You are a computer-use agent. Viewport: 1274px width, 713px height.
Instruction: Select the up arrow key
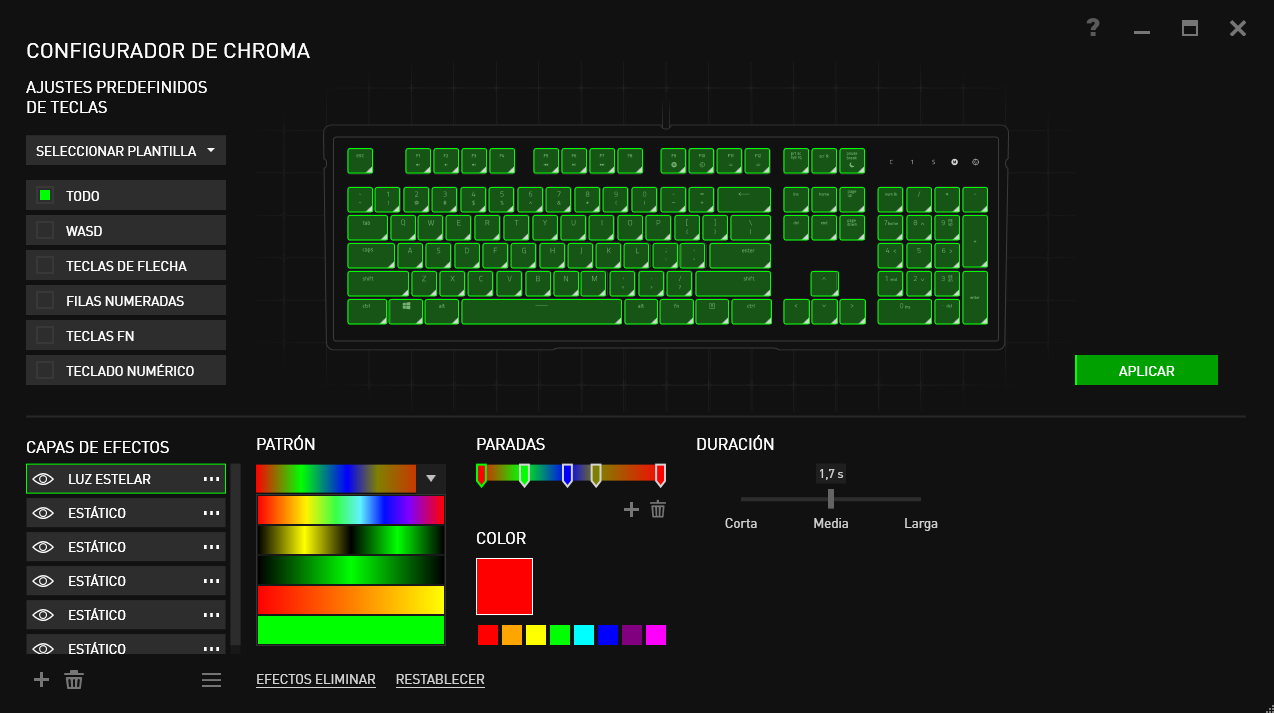click(824, 283)
